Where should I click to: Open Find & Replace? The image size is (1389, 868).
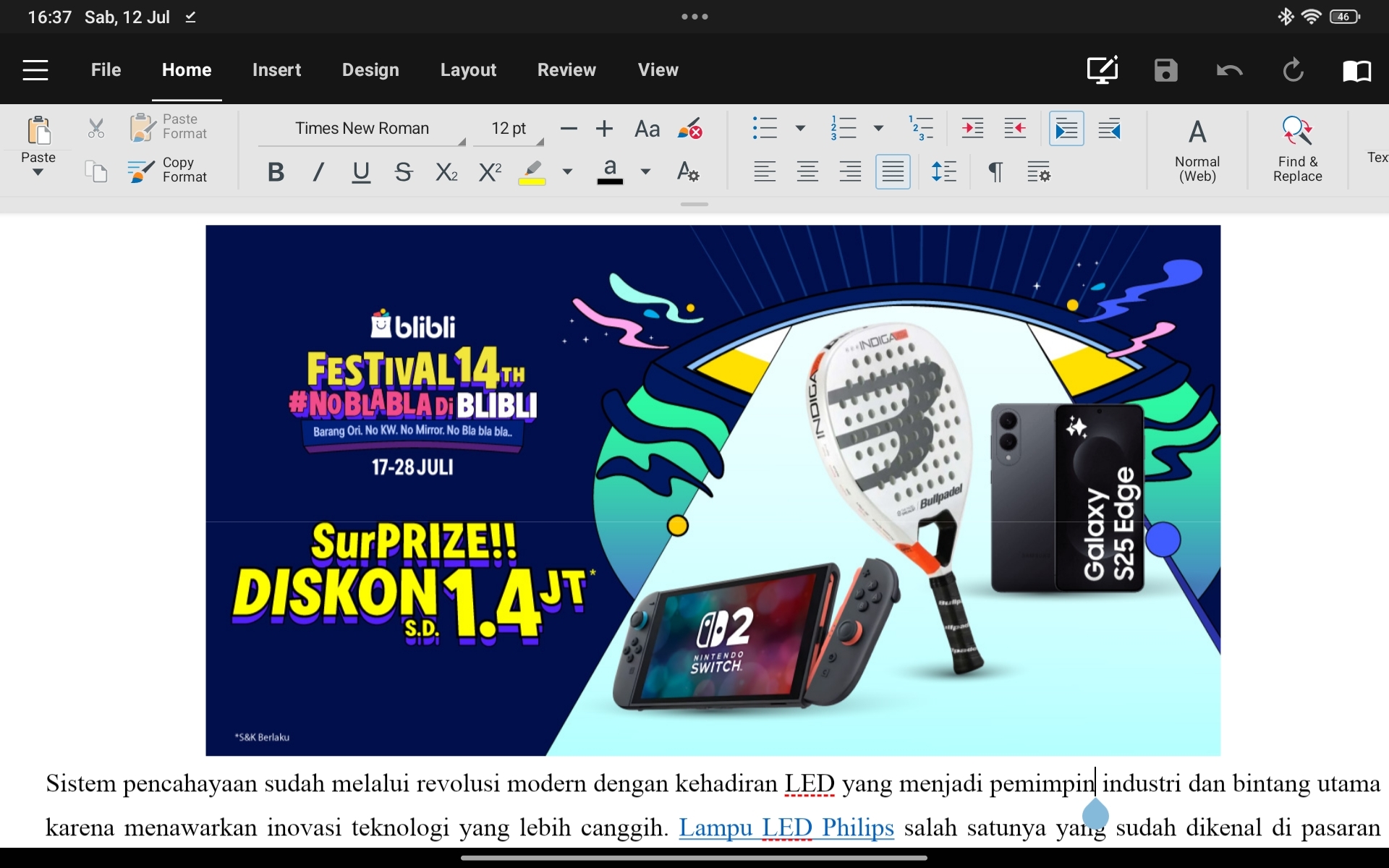click(x=1298, y=150)
